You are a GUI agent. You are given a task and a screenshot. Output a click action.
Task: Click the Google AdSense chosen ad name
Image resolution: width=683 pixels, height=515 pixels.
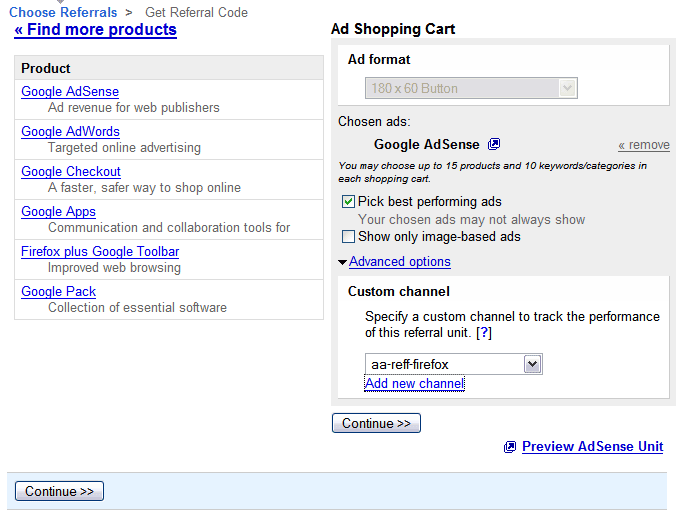coord(427,145)
